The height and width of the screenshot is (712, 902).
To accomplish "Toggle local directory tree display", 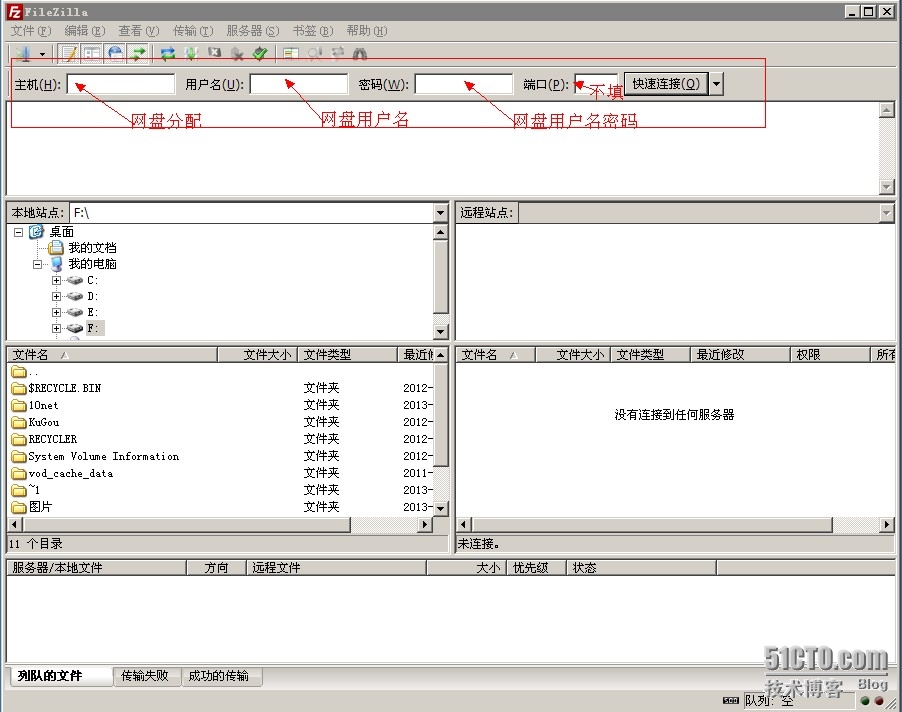I will click(x=92, y=54).
